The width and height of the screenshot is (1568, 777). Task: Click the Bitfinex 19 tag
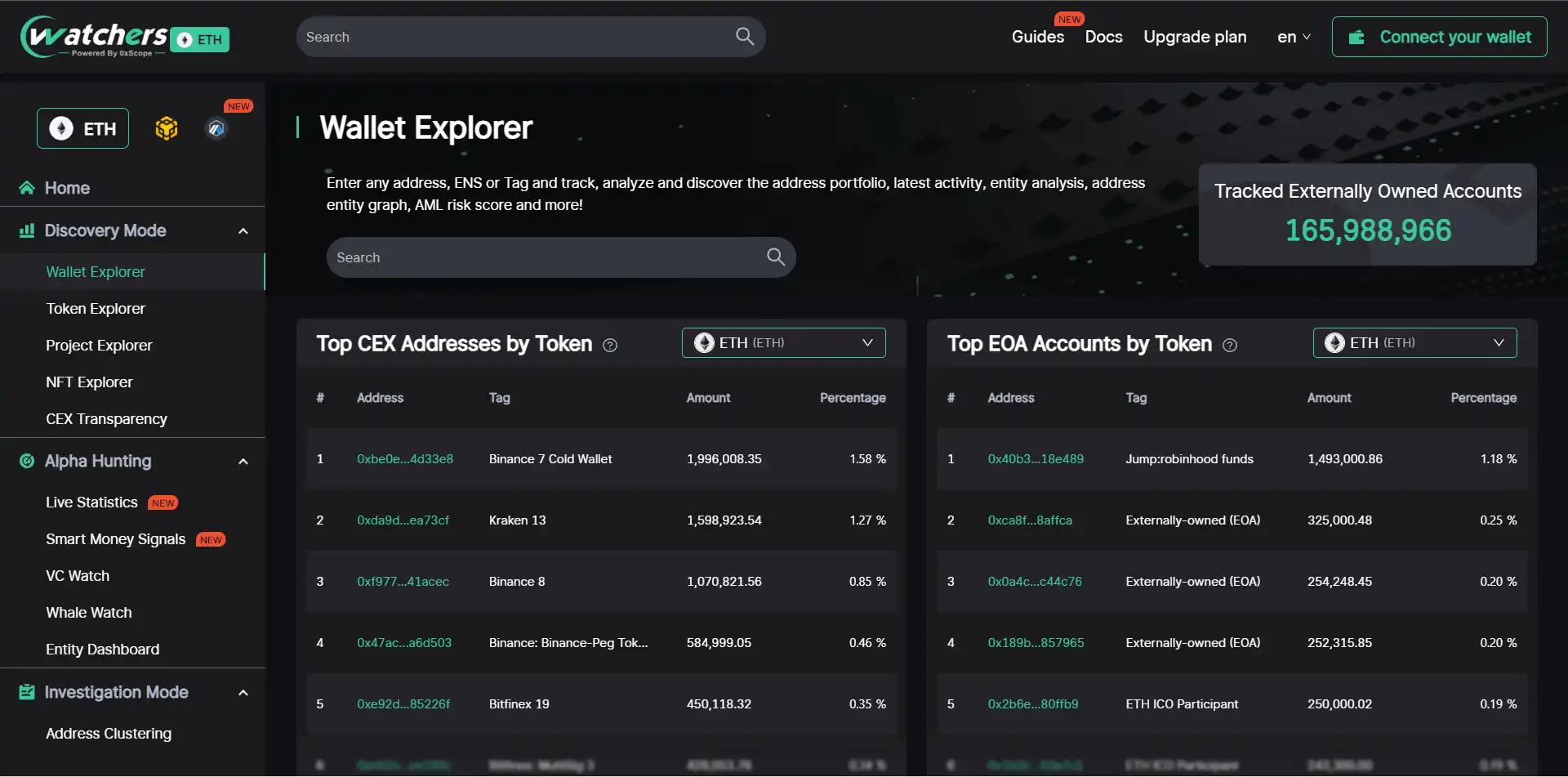519,704
